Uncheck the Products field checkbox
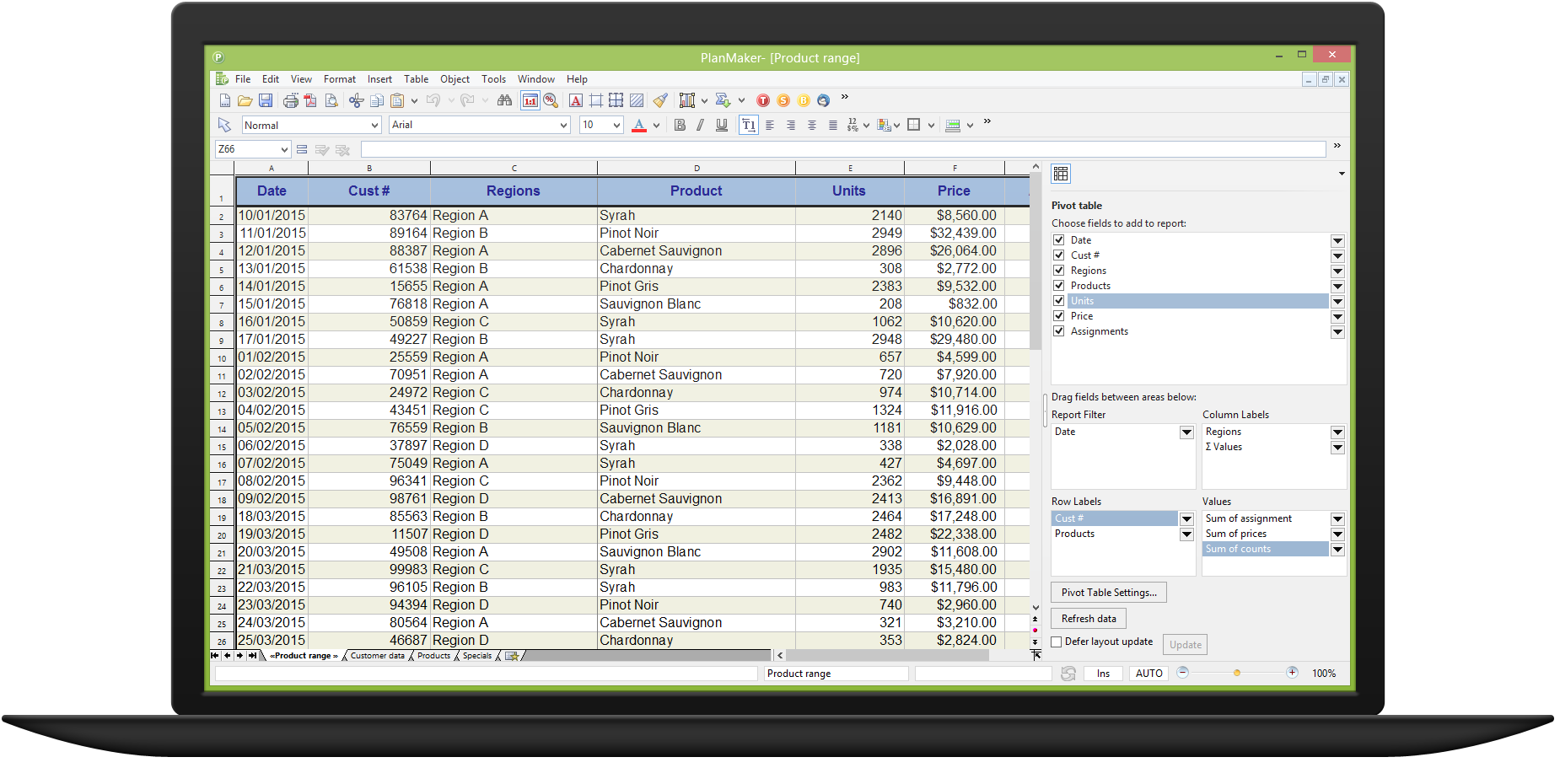The image size is (1560, 784). (x=1058, y=286)
